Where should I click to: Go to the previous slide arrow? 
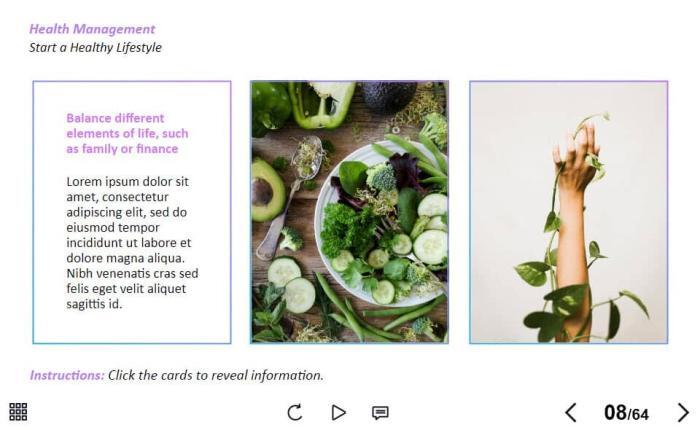point(571,412)
